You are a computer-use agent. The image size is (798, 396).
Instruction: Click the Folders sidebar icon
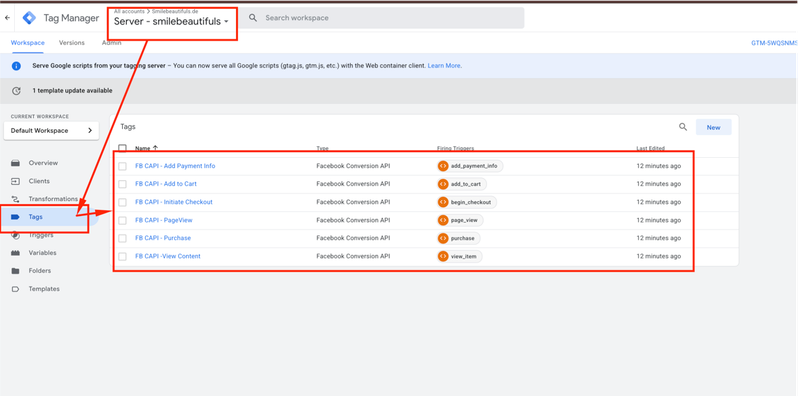pyautogui.click(x=15, y=271)
